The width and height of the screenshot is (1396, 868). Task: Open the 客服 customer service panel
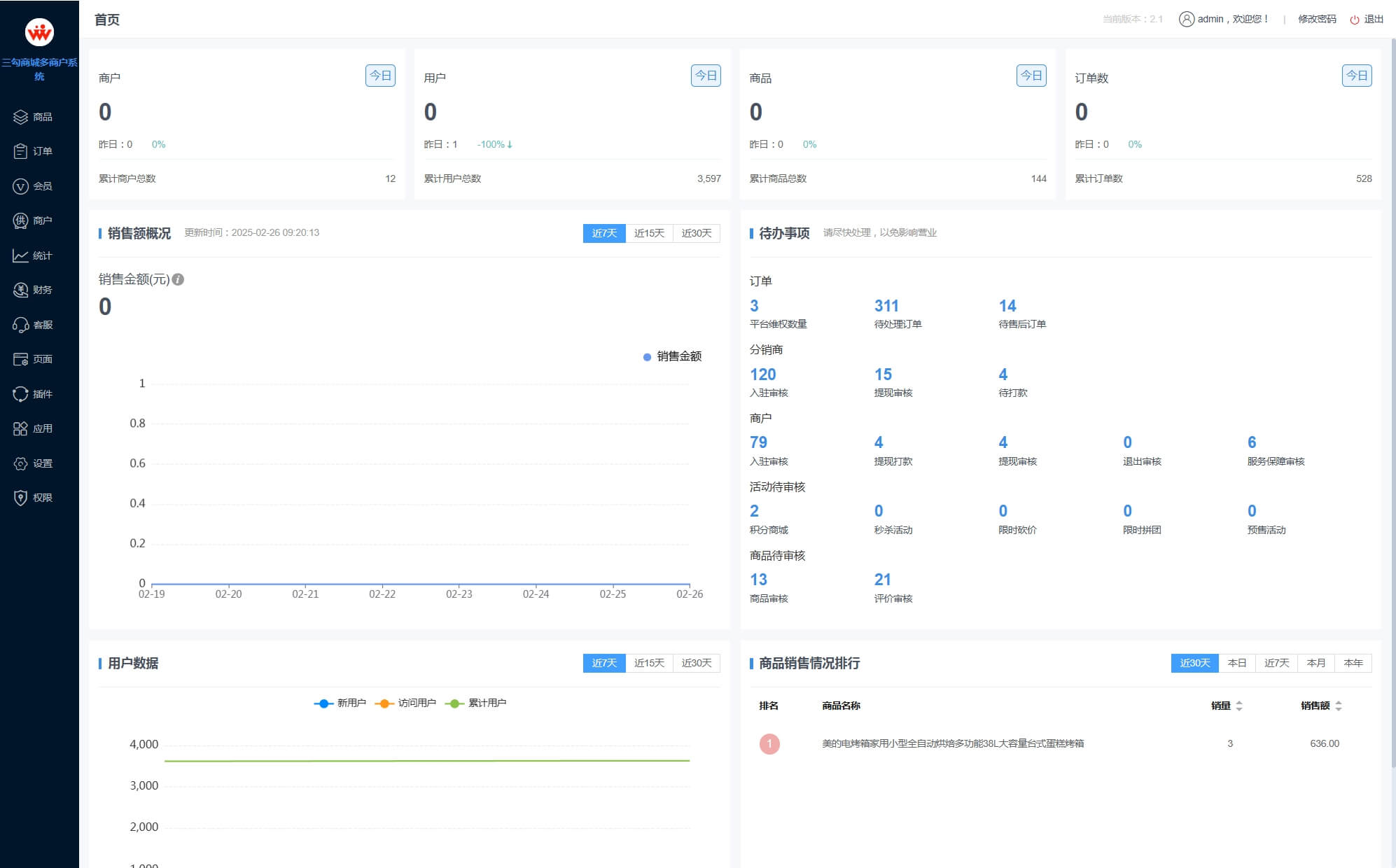point(40,324)
